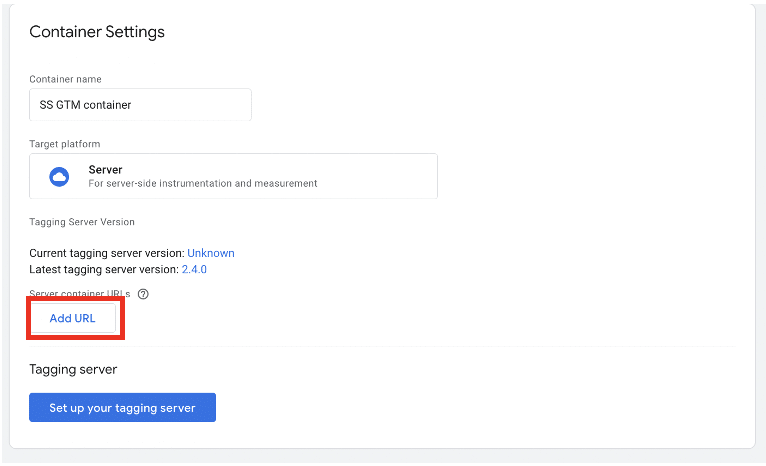Click the server-side instrumentation description text
Image resolution: width=766 pixels, height=466 pixels.
click(x=203, y=183)
